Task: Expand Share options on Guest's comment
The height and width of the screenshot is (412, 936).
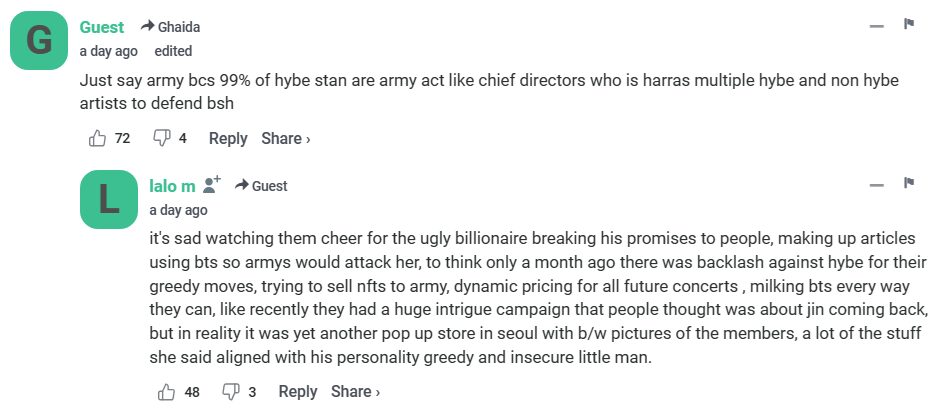Action: click(x=286, y=139)
